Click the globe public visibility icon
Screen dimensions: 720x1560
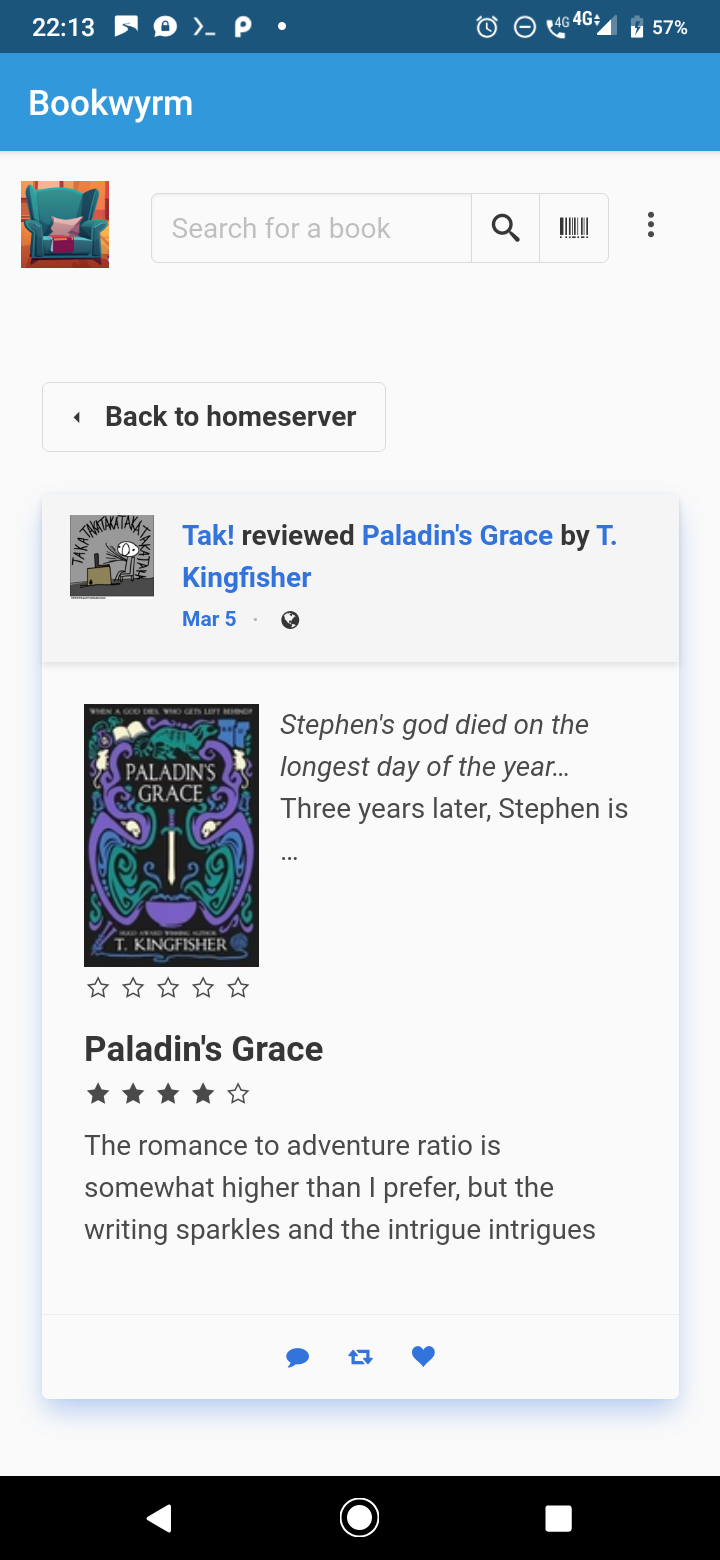[x=290, y=620]
